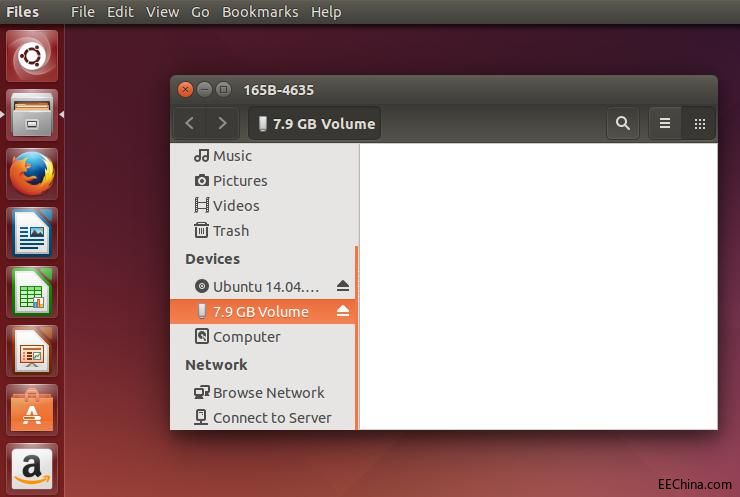Click Browse Network in the sidebar
This screenshot has height=497, width=740.
262,392
